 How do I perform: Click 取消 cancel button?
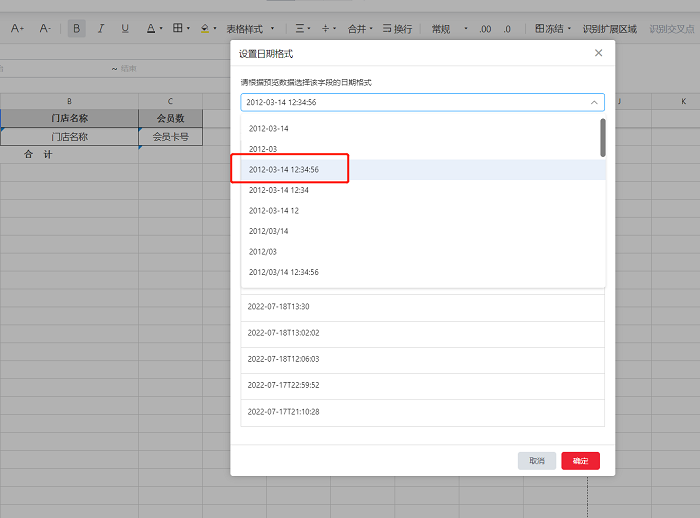click(537, 461)
